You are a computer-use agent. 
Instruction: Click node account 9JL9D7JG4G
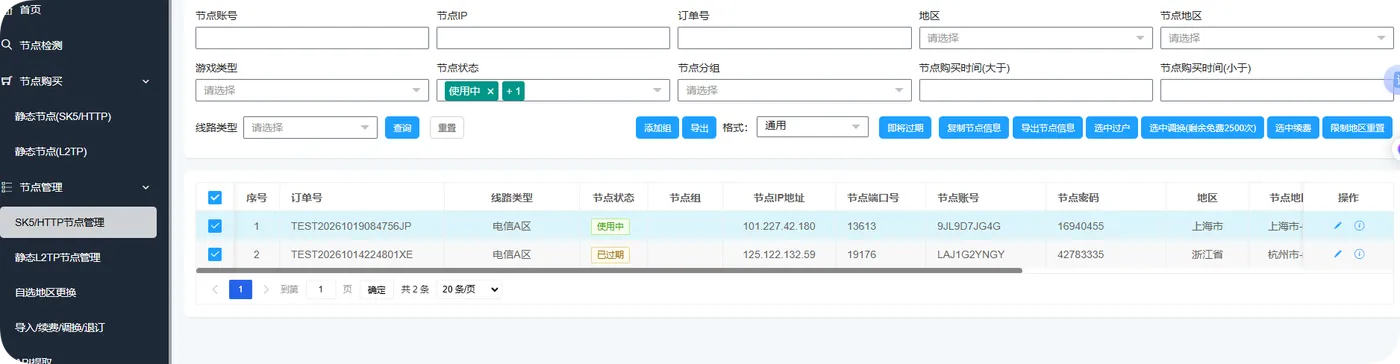pyautogui.click(x=969, y=226)
